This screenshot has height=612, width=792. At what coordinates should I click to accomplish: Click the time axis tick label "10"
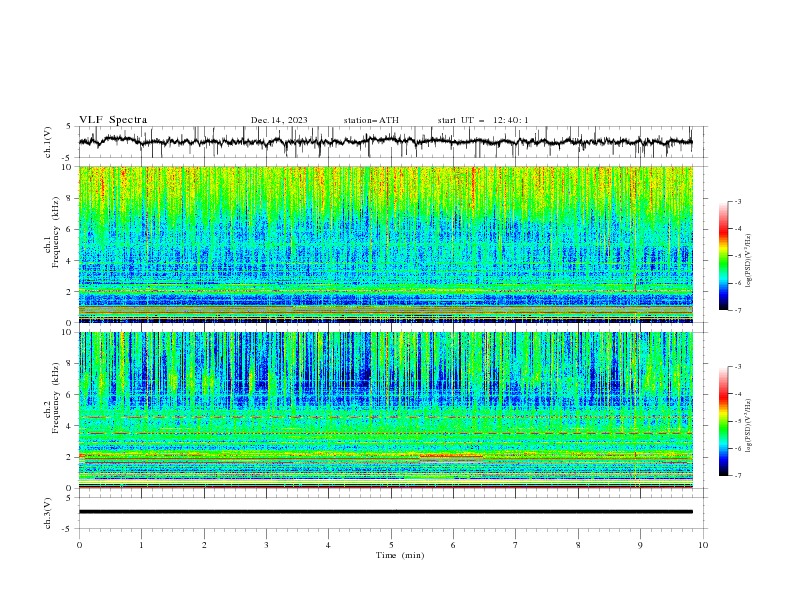703,545
